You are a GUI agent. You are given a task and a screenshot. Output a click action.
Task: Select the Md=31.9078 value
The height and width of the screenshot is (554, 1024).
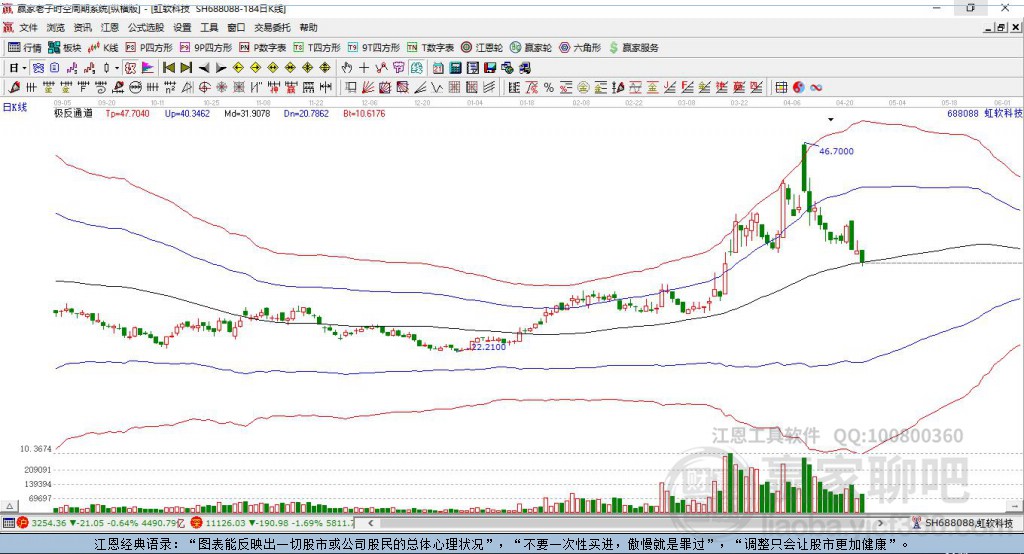tap(247, 114)
